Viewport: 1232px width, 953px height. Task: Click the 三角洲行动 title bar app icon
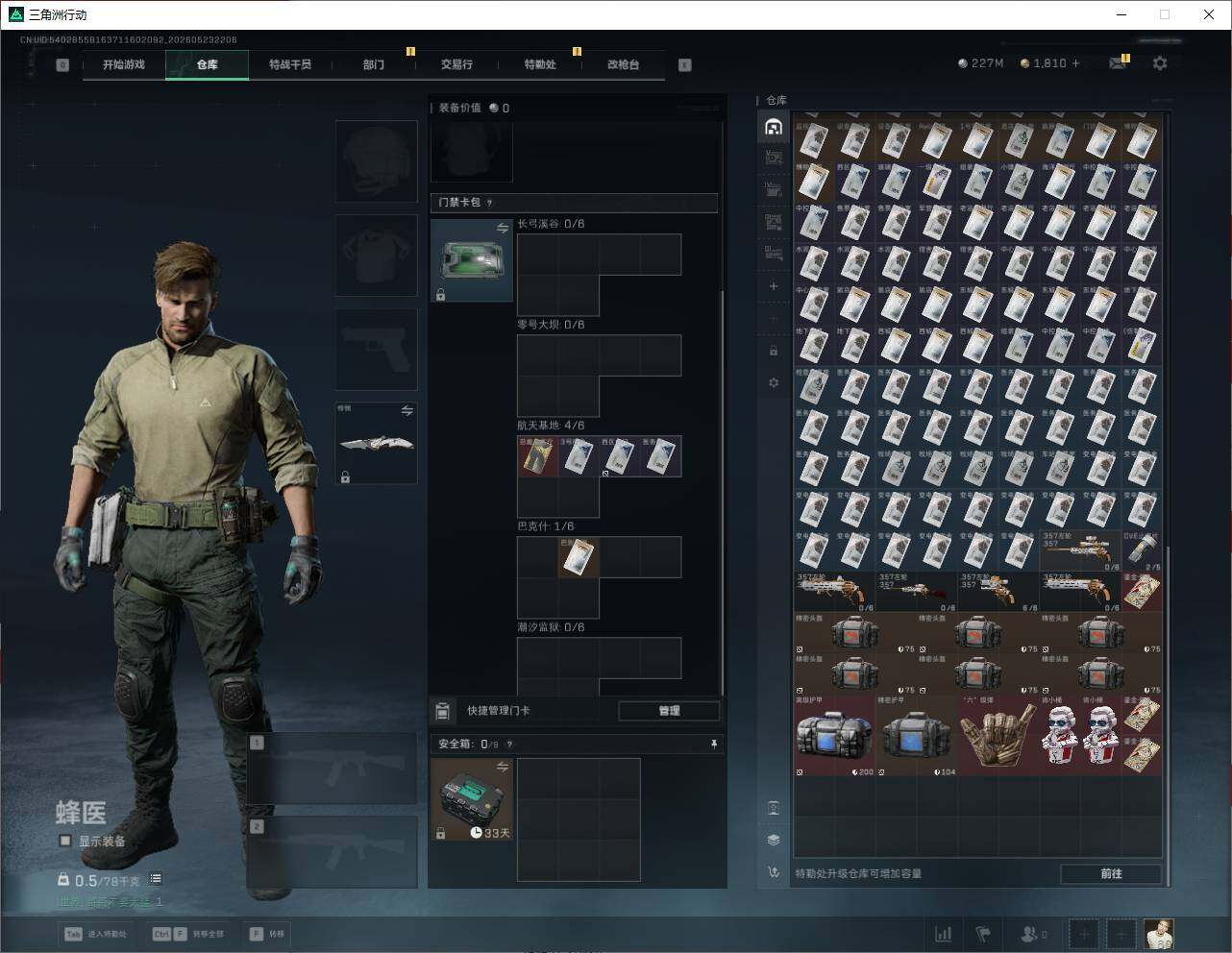tap(15, 14)
